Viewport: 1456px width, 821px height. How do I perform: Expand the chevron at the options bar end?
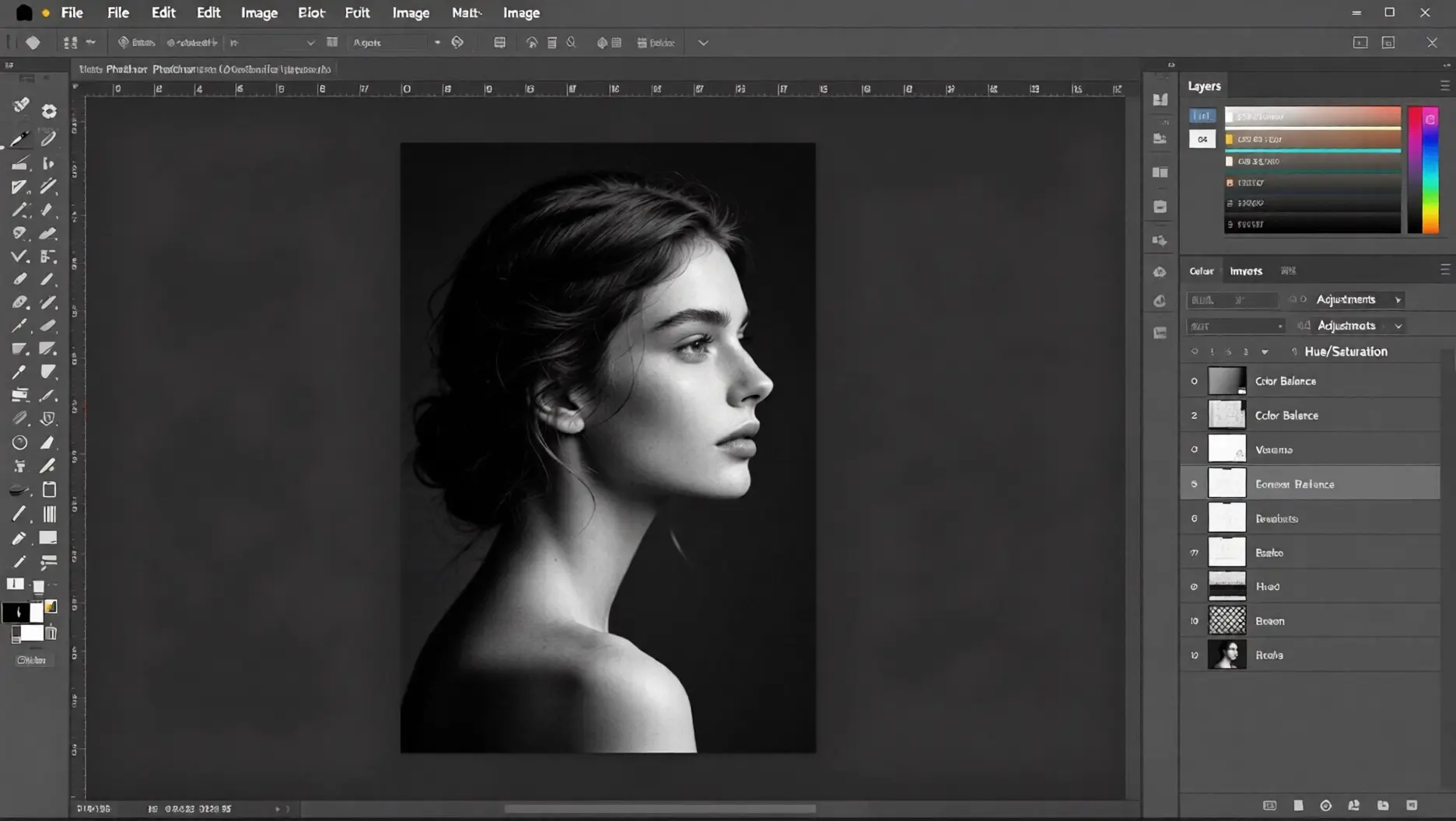pos(703,43)
